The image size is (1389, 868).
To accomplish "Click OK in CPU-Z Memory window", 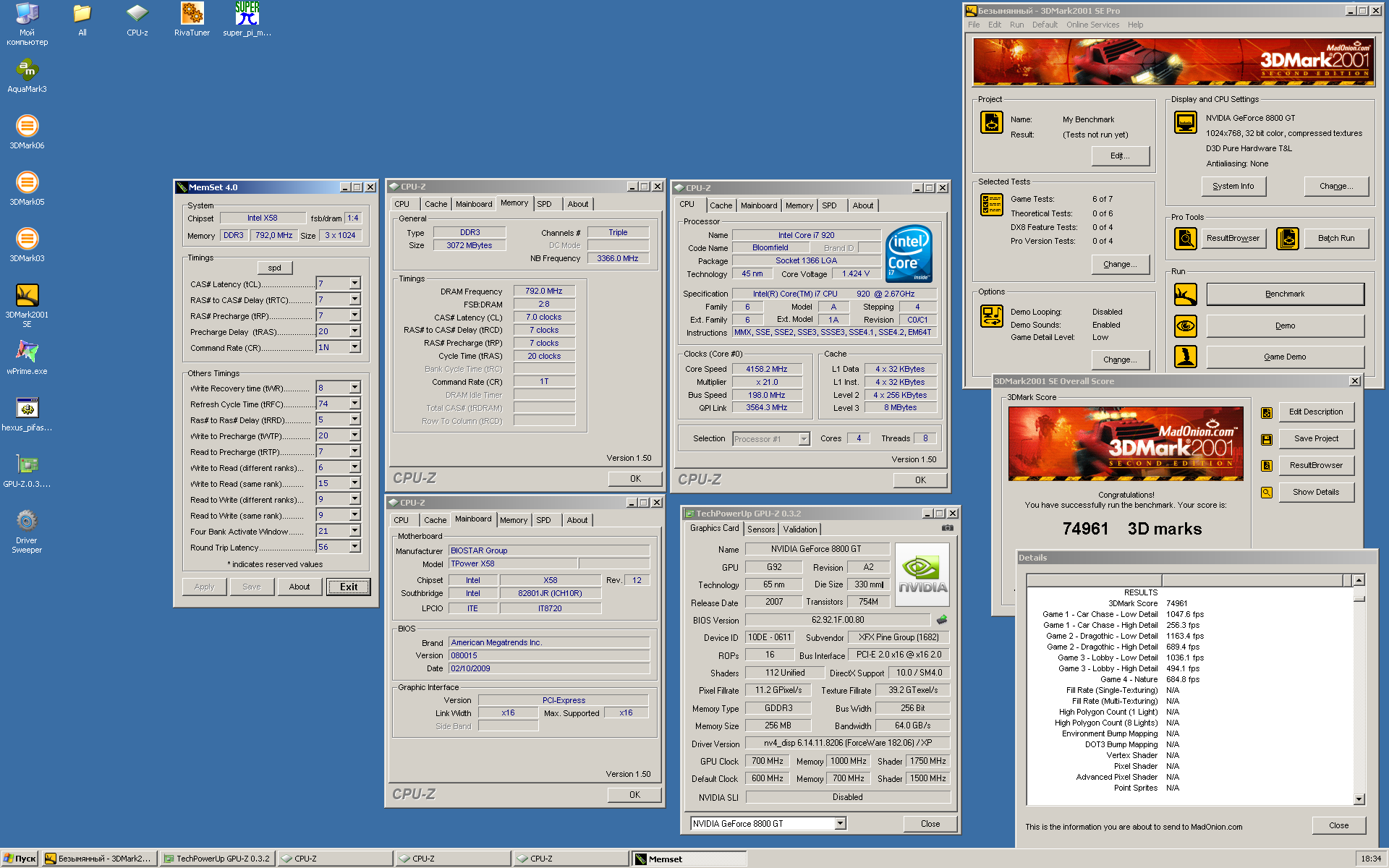I will (635, 479).
